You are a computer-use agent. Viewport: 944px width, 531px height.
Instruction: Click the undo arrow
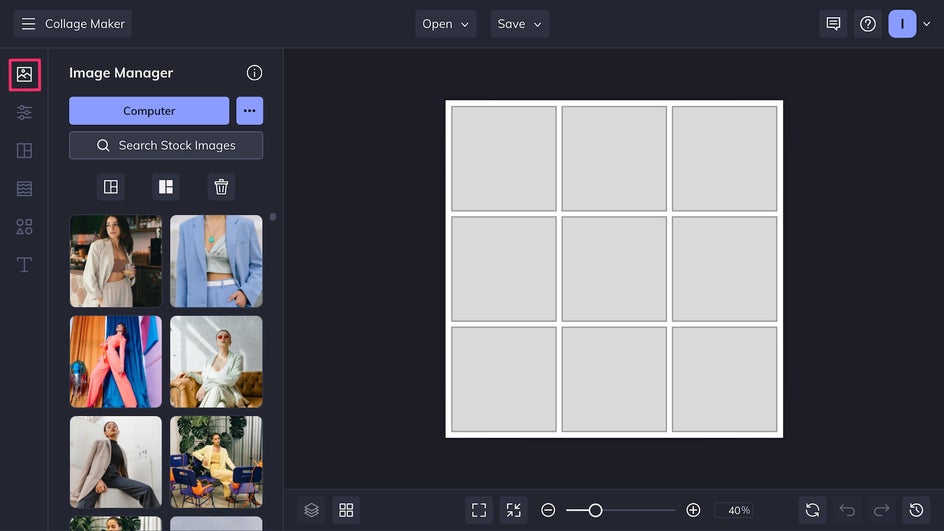(847, 510)
